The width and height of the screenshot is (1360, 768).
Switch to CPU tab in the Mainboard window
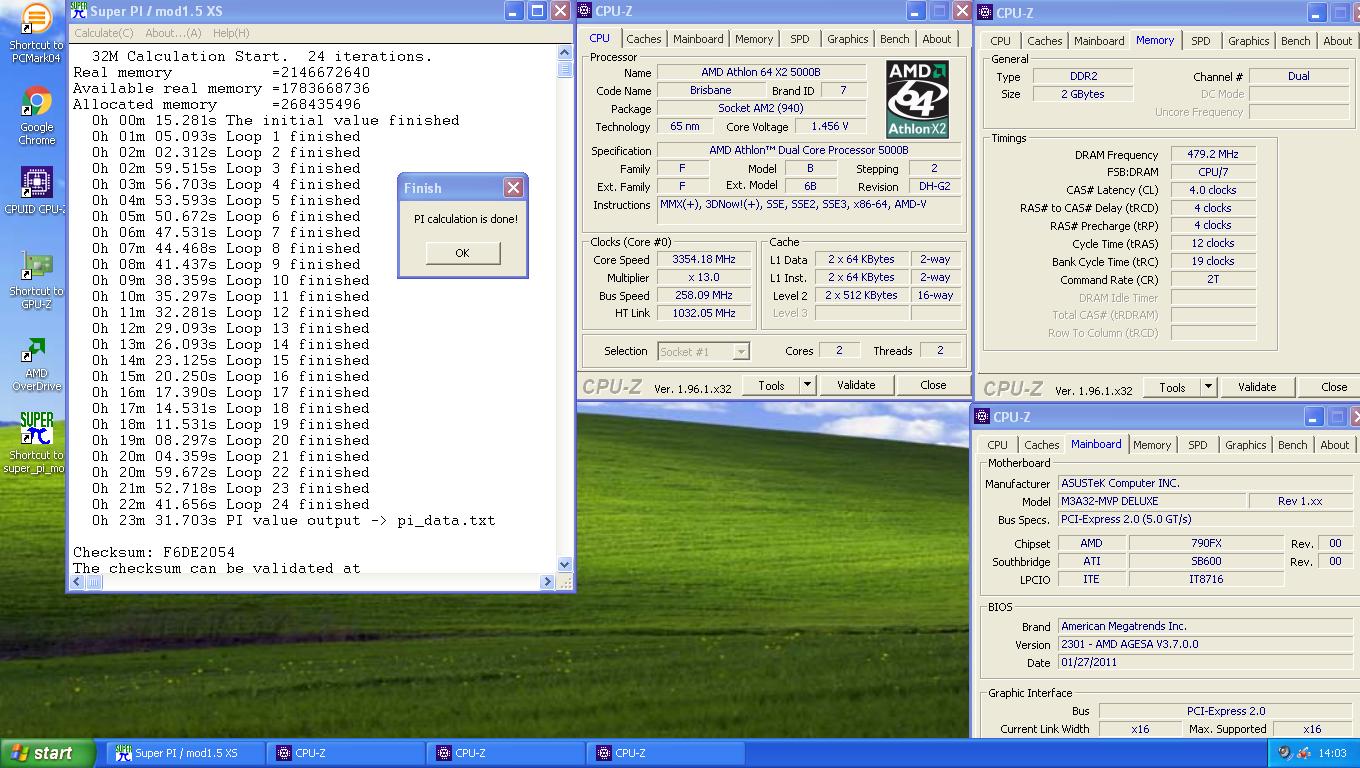coord(998,445)
